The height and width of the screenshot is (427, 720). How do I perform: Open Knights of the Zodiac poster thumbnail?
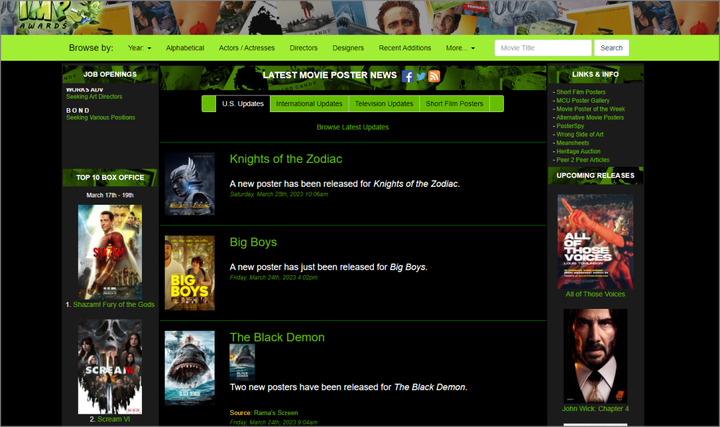tap(190, 184)
